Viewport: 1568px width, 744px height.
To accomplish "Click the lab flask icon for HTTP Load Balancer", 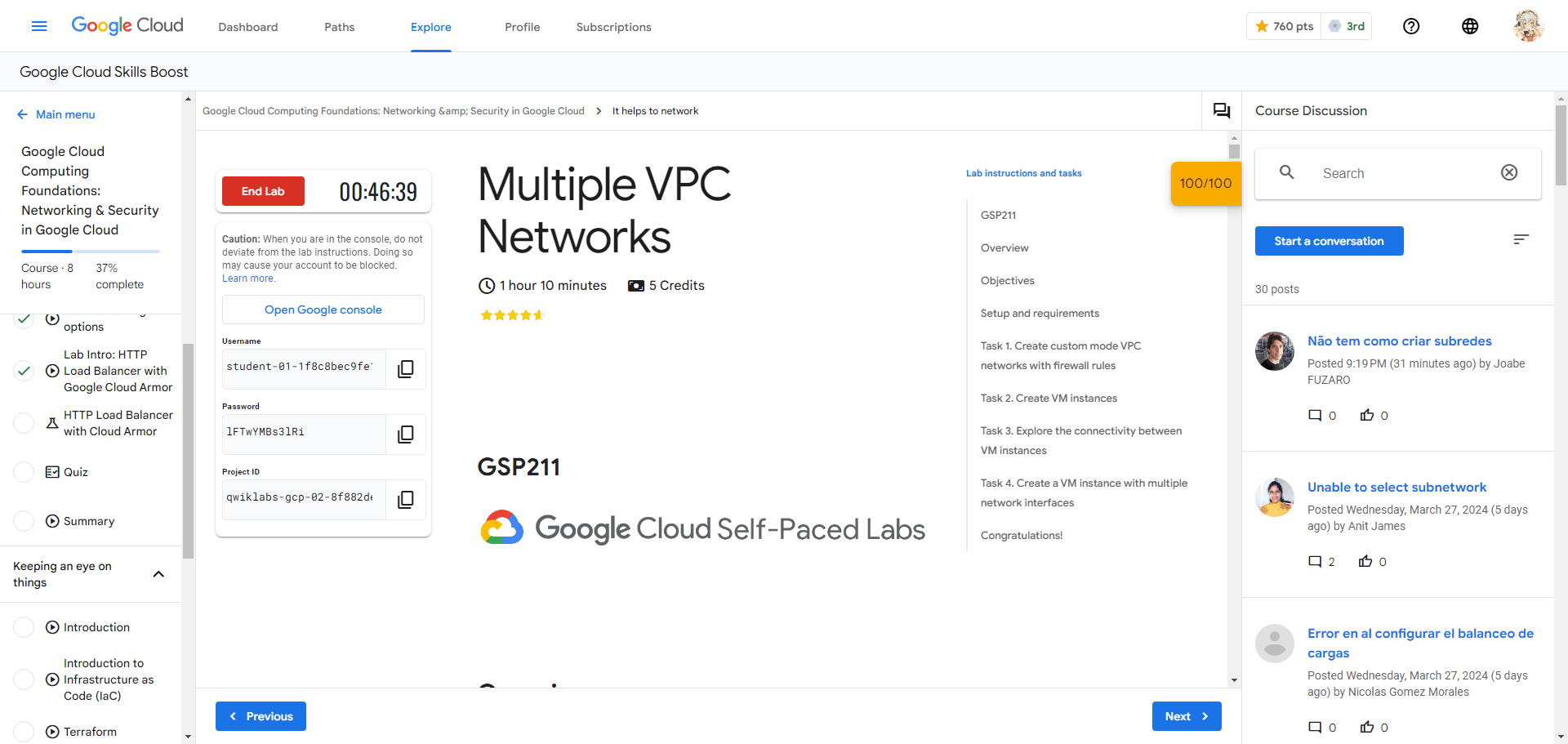I will pyautogui.click(x=52, y=423).
